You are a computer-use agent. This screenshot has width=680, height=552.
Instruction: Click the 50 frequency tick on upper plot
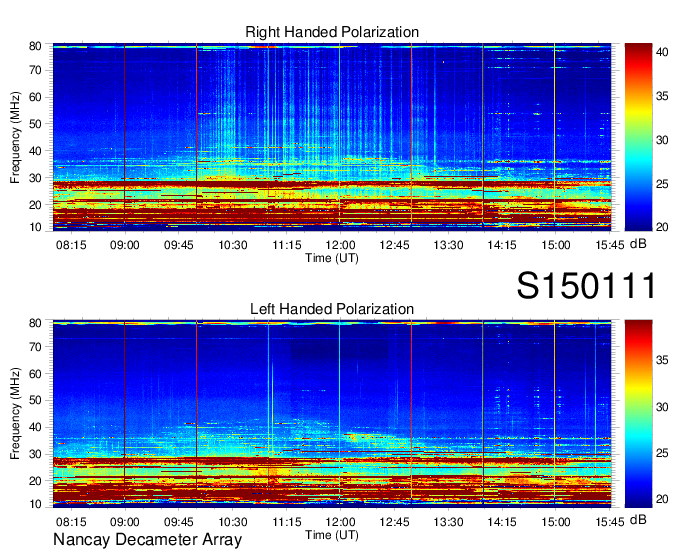point(35,124)
